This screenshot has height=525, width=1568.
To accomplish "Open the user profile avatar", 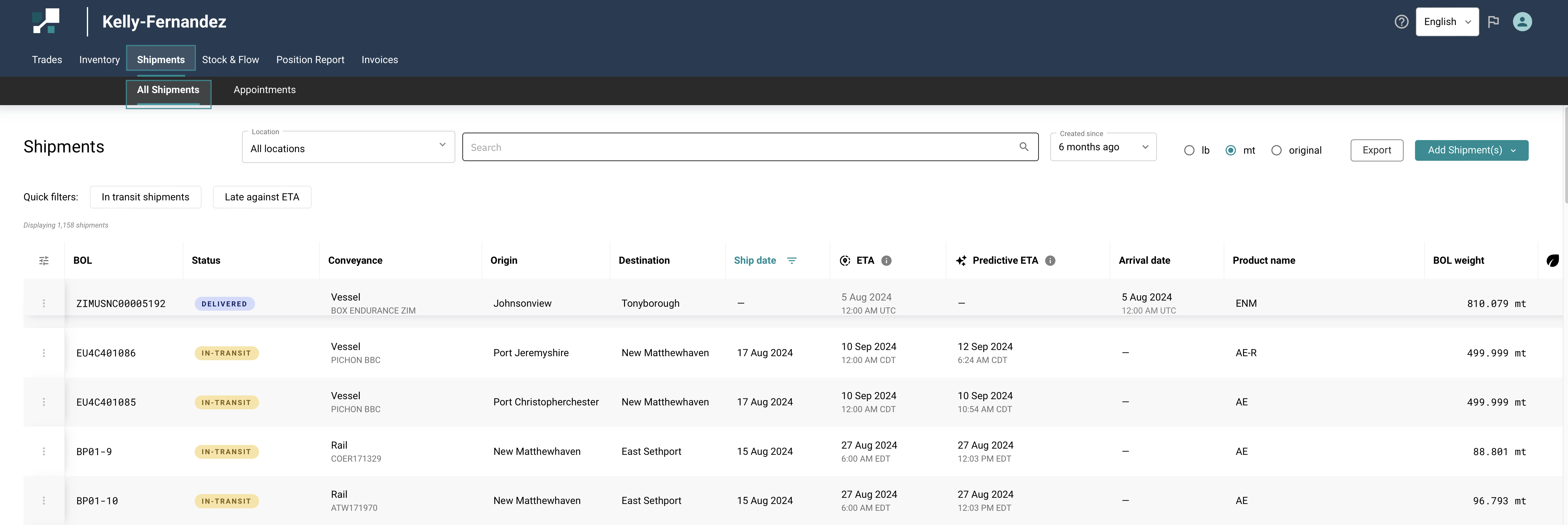I will point(1522,22).
